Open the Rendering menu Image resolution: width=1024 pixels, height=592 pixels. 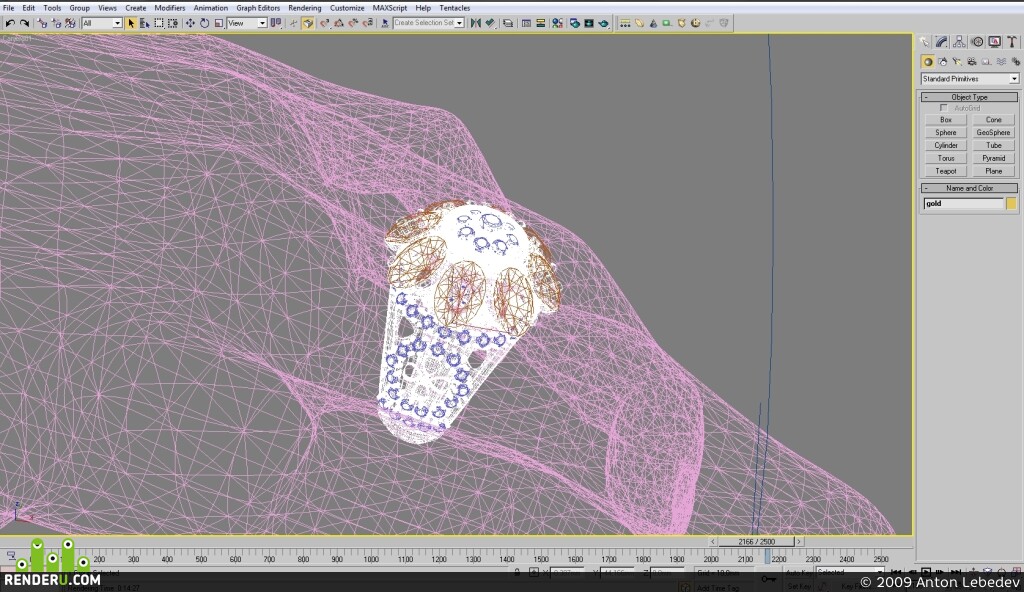pos(304,8)
